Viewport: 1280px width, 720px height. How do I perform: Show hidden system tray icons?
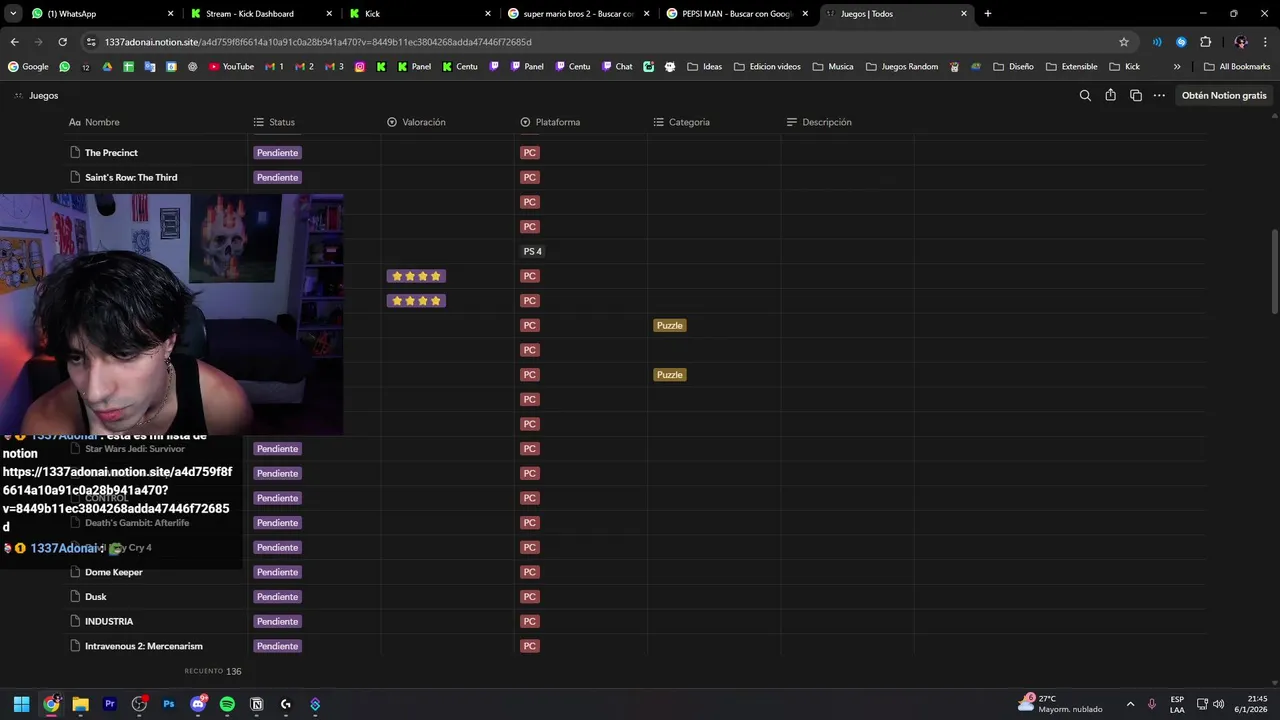[1130, 704]
